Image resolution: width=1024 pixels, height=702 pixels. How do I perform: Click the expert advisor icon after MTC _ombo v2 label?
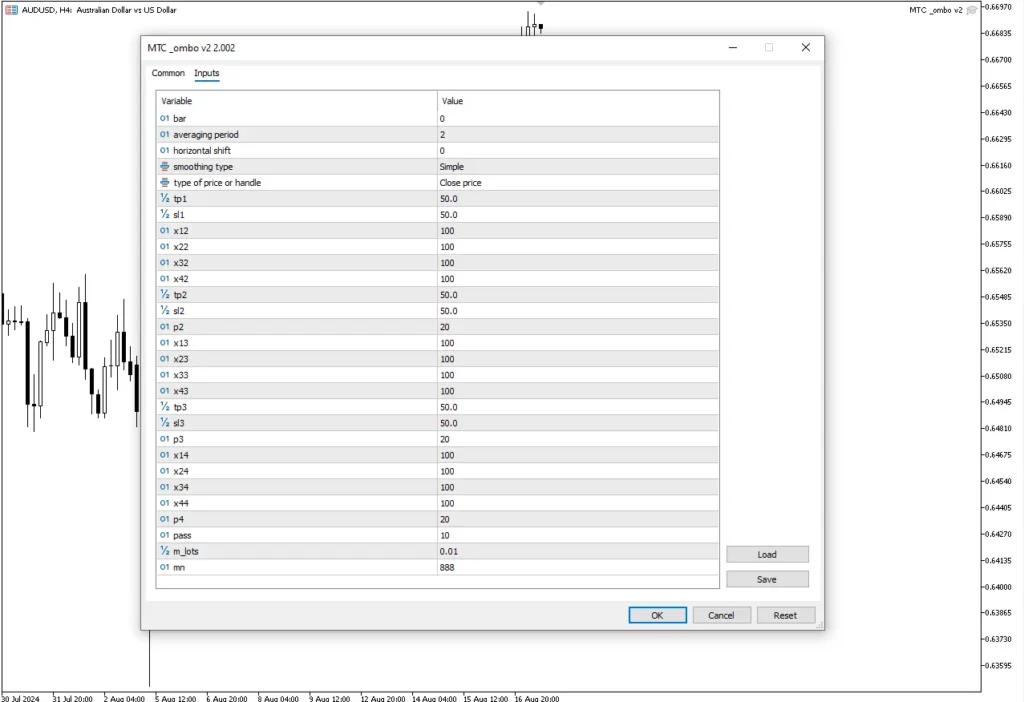pyautogui.click(x=972, y=10)
